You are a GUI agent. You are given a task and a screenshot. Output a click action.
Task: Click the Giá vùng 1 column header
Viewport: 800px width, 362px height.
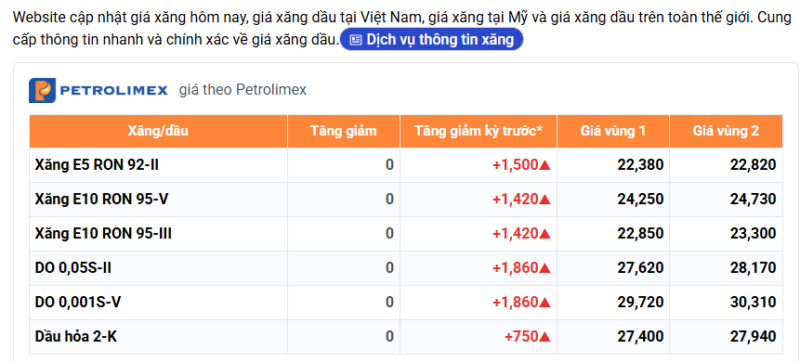[x=613, y=132]
